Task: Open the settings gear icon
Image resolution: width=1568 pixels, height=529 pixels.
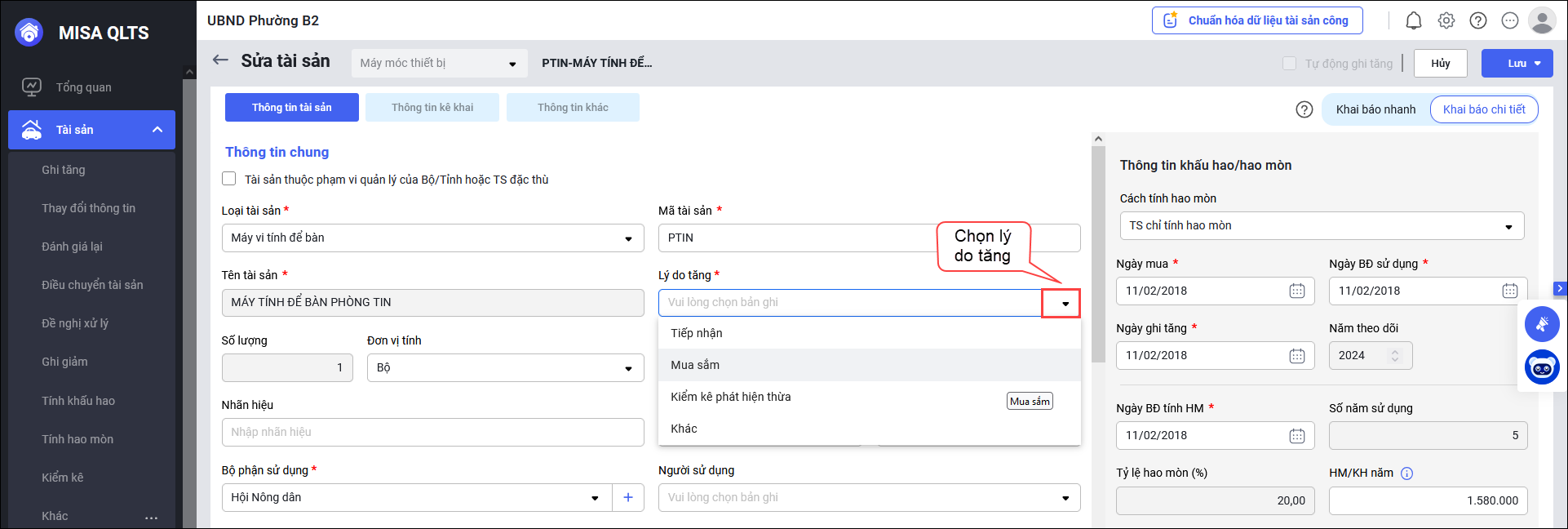Action: pos(1446,21)
